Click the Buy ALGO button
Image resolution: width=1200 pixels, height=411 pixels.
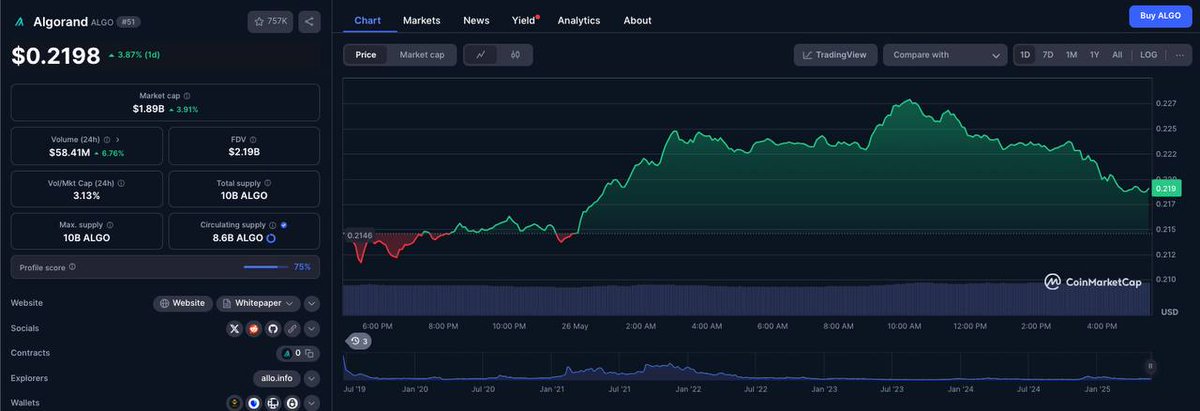pyautogui.click(x=1160, y=16)
